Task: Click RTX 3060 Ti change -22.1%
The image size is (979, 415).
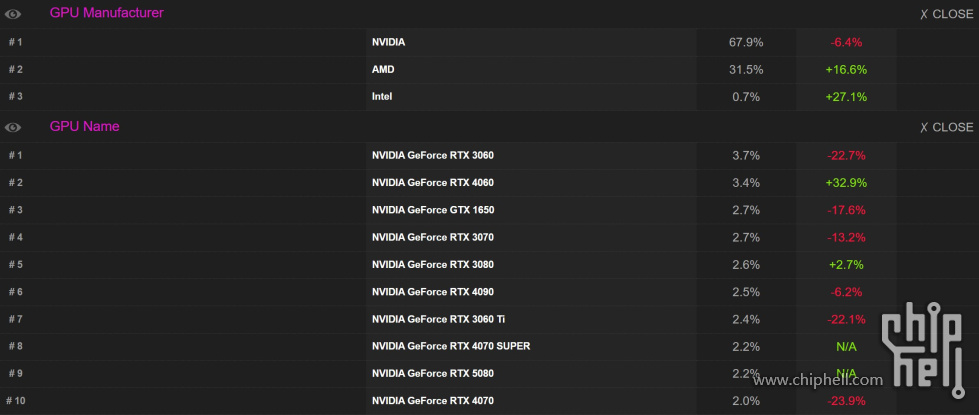Action: pyautogui.click(x=846, y=320)
